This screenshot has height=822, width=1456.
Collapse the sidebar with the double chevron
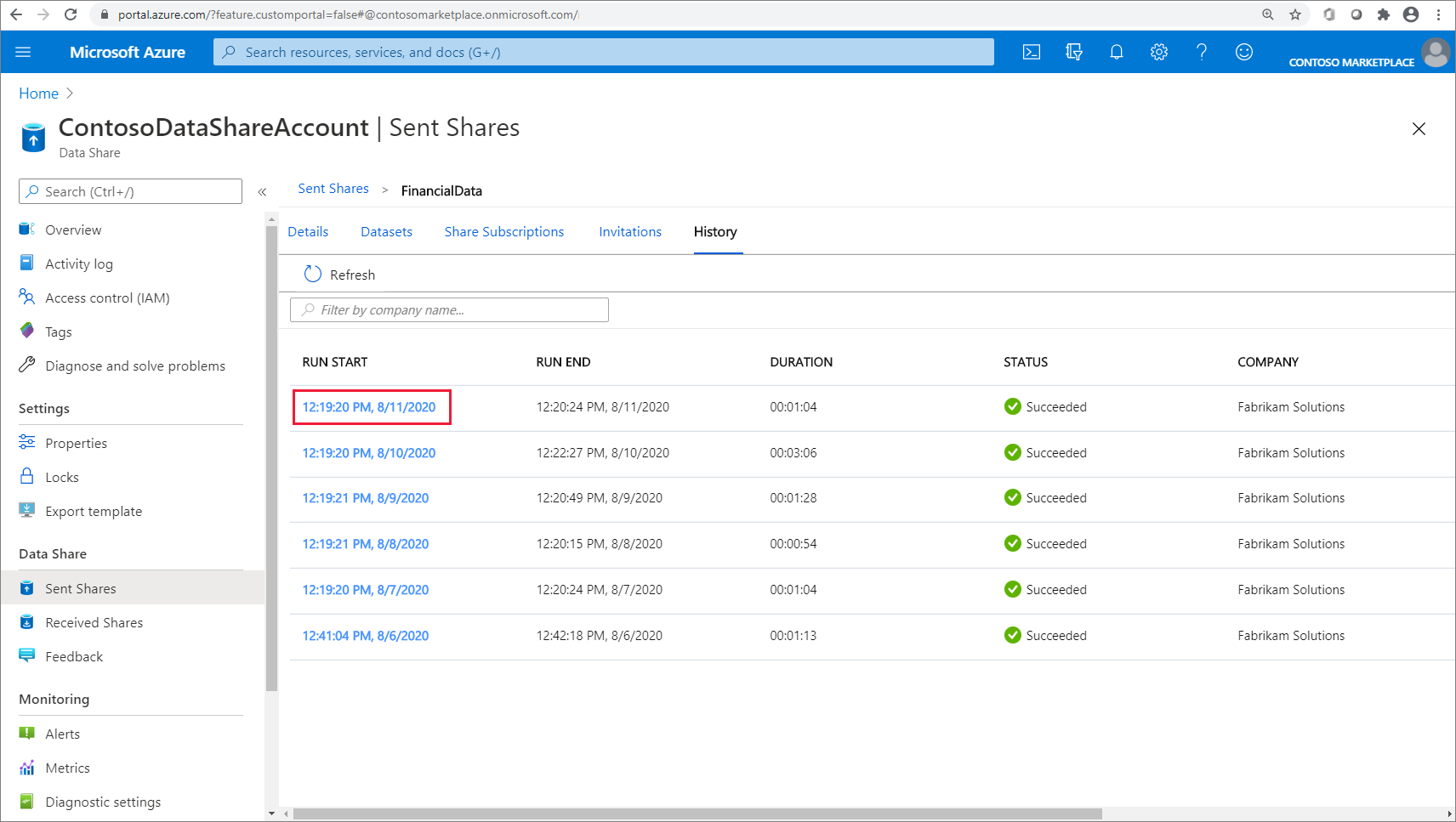click(x=262, y=191)
